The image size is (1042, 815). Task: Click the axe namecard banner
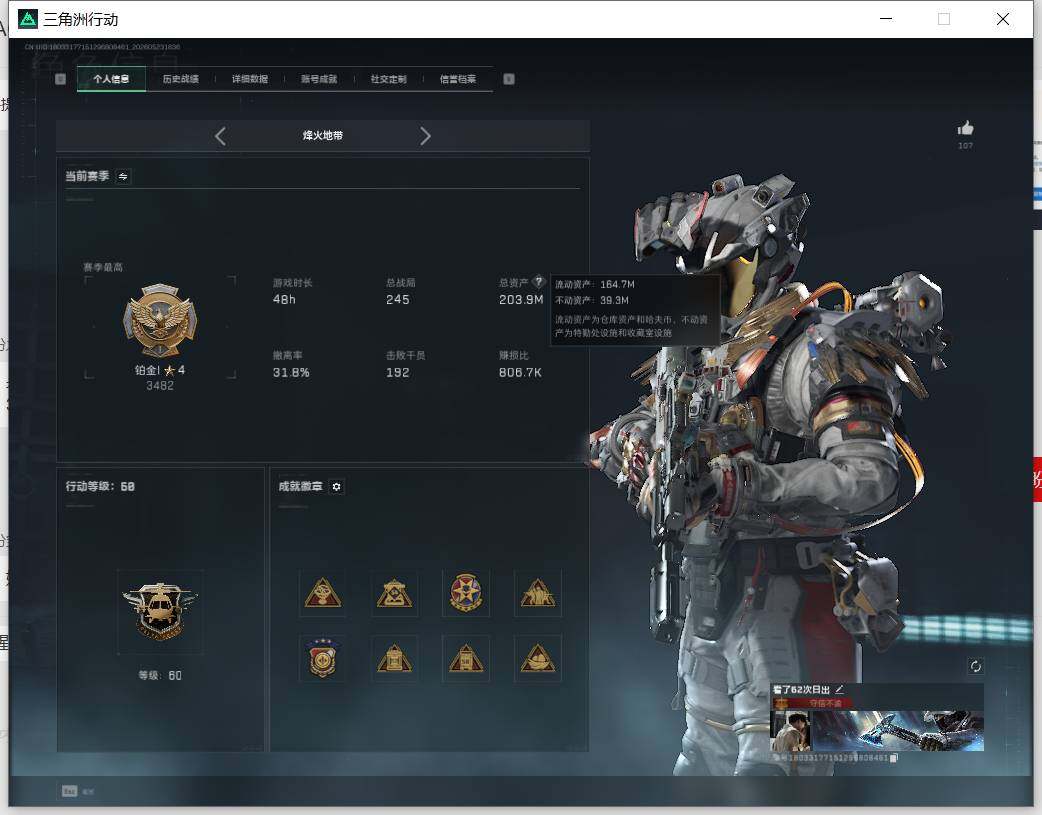coord(898,731)
